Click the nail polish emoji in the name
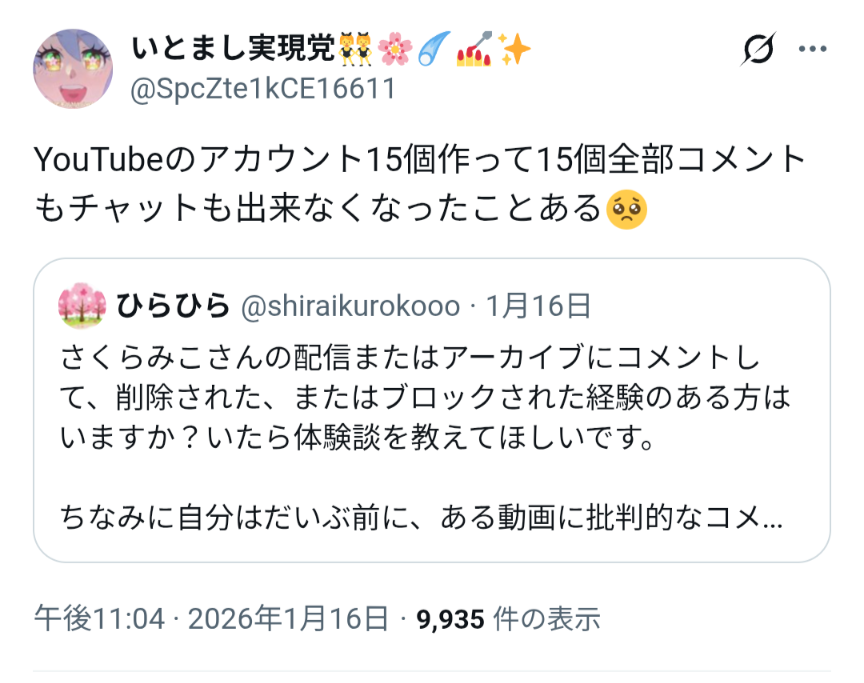Image resolution: width=864 pixels, height=683 pixels. (x=478, y=49)
